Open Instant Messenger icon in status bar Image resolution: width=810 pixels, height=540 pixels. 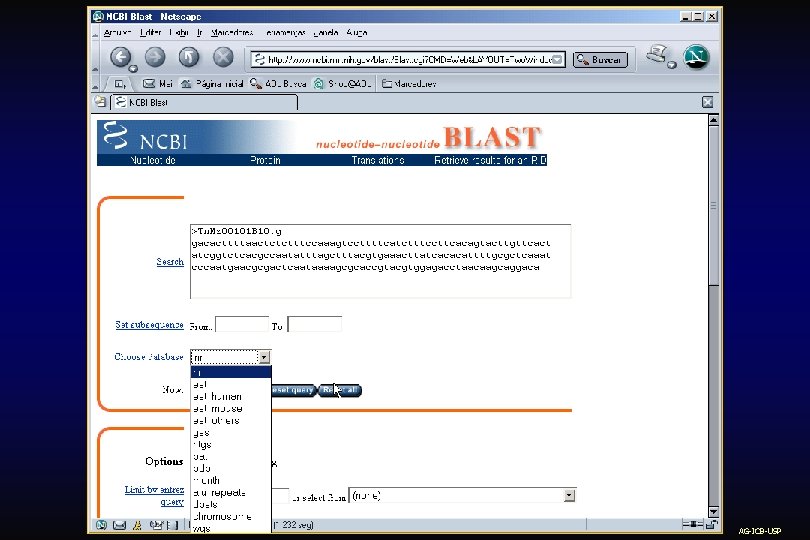click(x=137, y=525)
